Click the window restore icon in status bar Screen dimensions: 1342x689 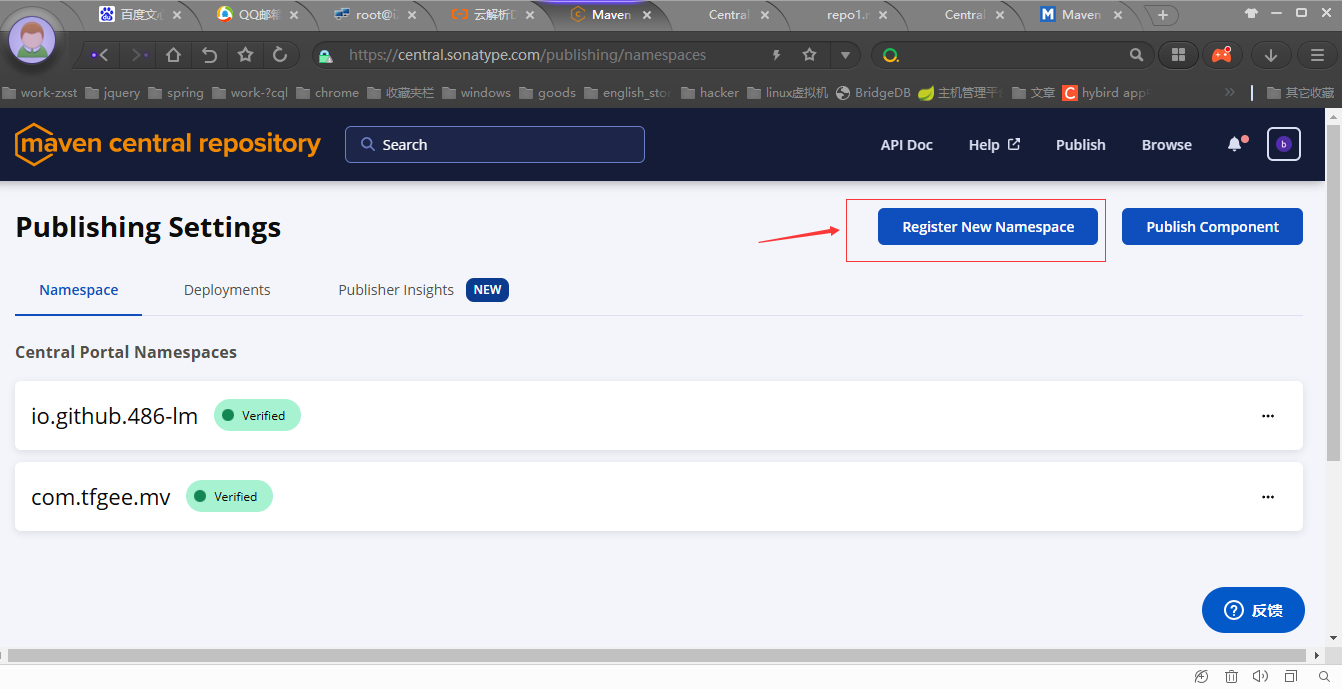(x=1291, y=677)
